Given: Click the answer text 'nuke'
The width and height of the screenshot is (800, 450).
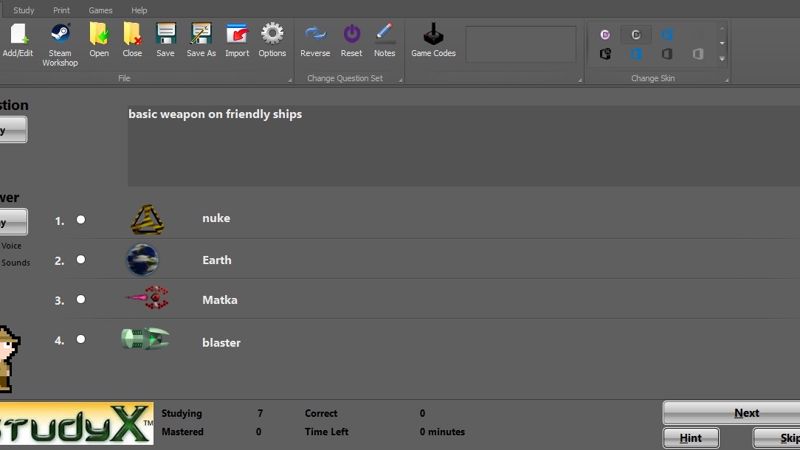Looking at the screenshot, I should [x=216, y=218].
